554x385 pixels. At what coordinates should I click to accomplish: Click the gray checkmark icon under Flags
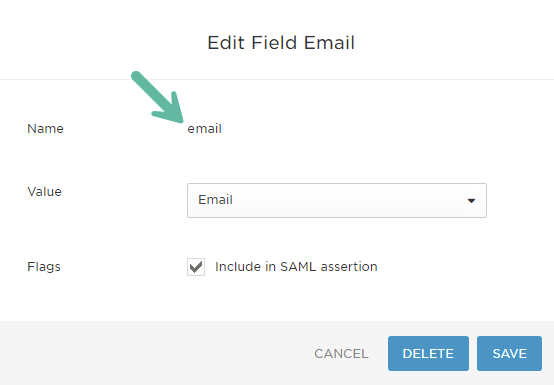(x=196, y=267)
